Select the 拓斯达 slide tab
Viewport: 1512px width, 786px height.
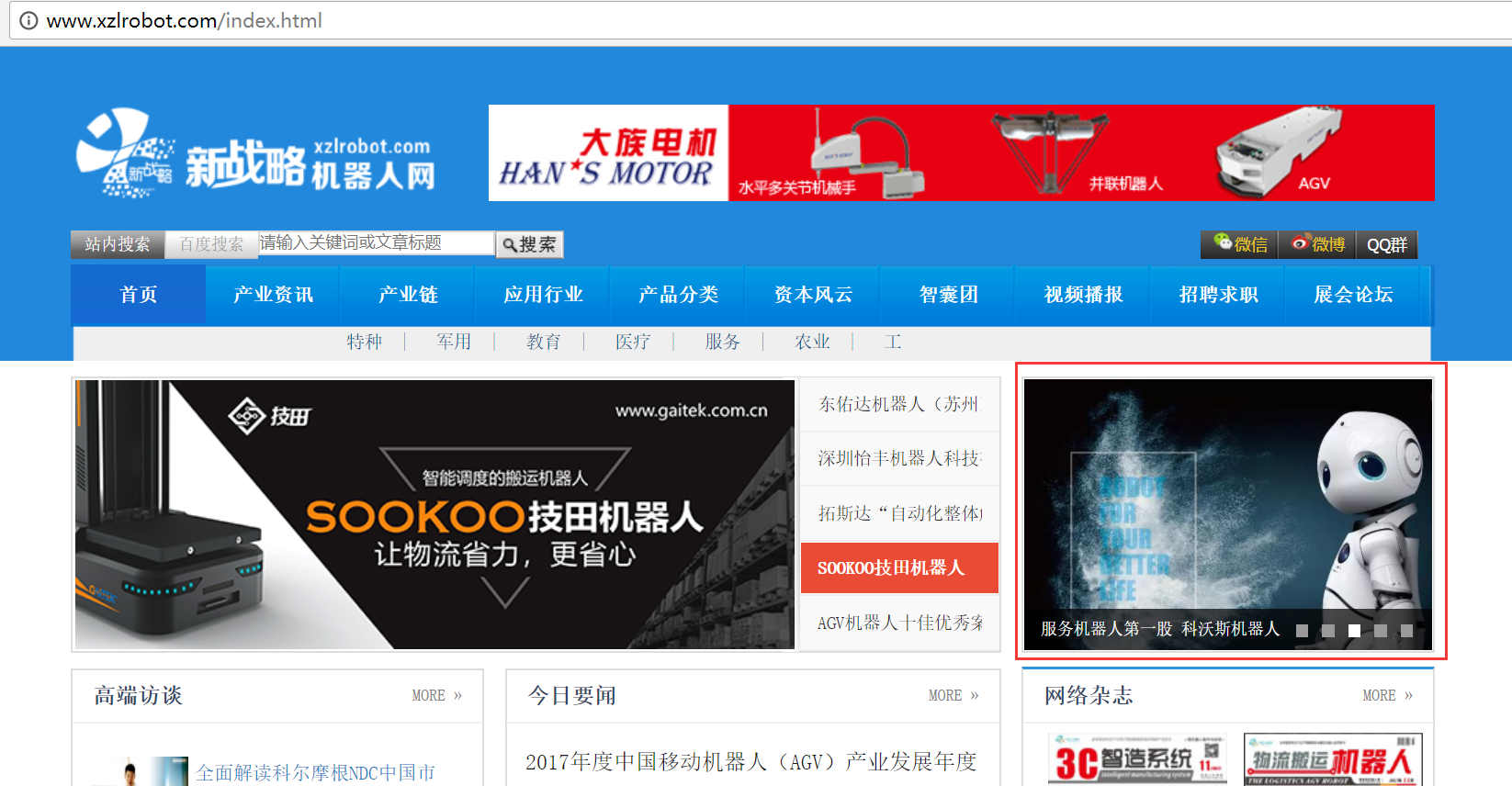coord(899,513)
